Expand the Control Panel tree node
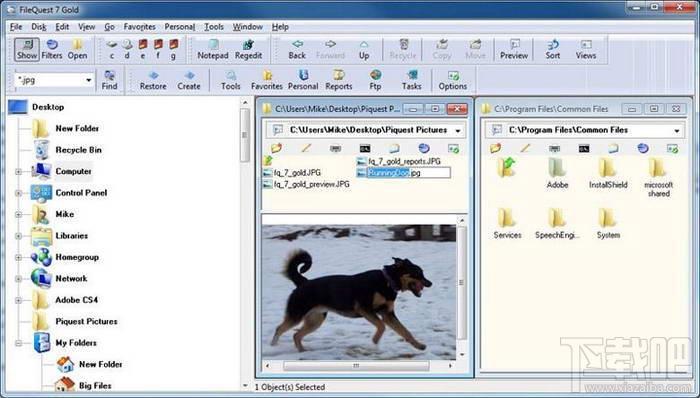This screenshot has width=700, height=398. 18,193
